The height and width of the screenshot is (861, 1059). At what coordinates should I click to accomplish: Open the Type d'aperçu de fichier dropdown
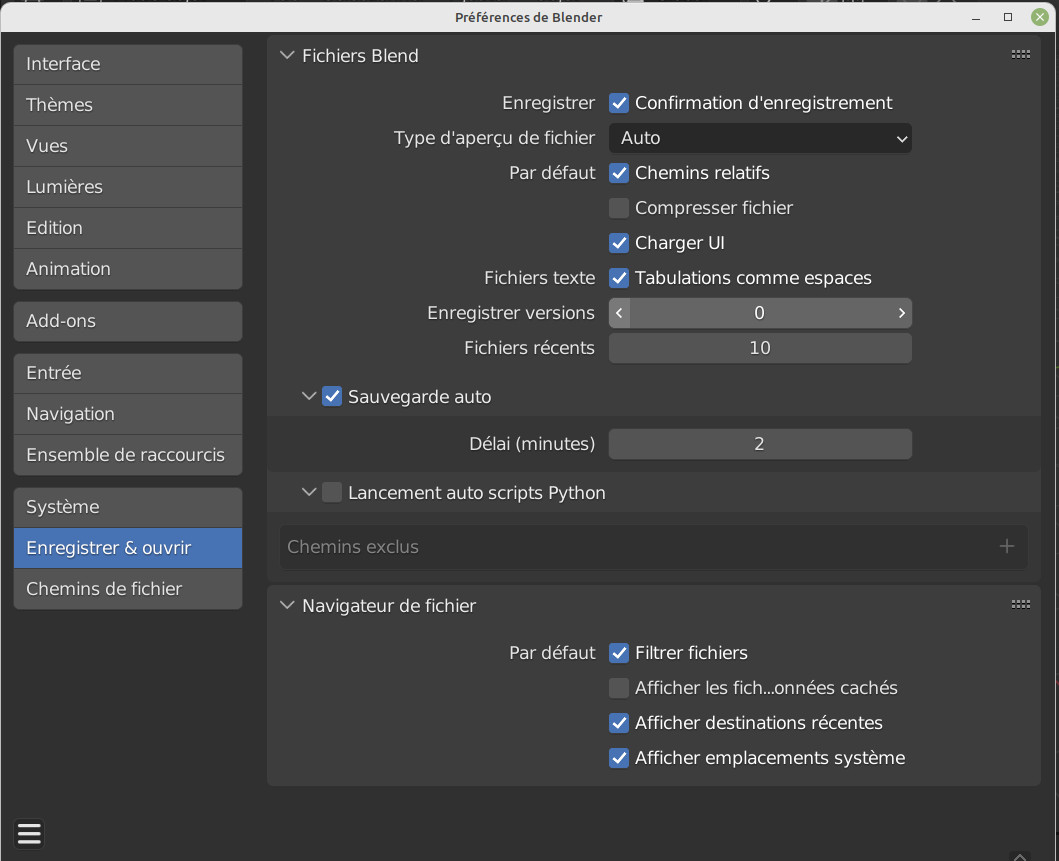pyautogui.click(x=760, y=138)
